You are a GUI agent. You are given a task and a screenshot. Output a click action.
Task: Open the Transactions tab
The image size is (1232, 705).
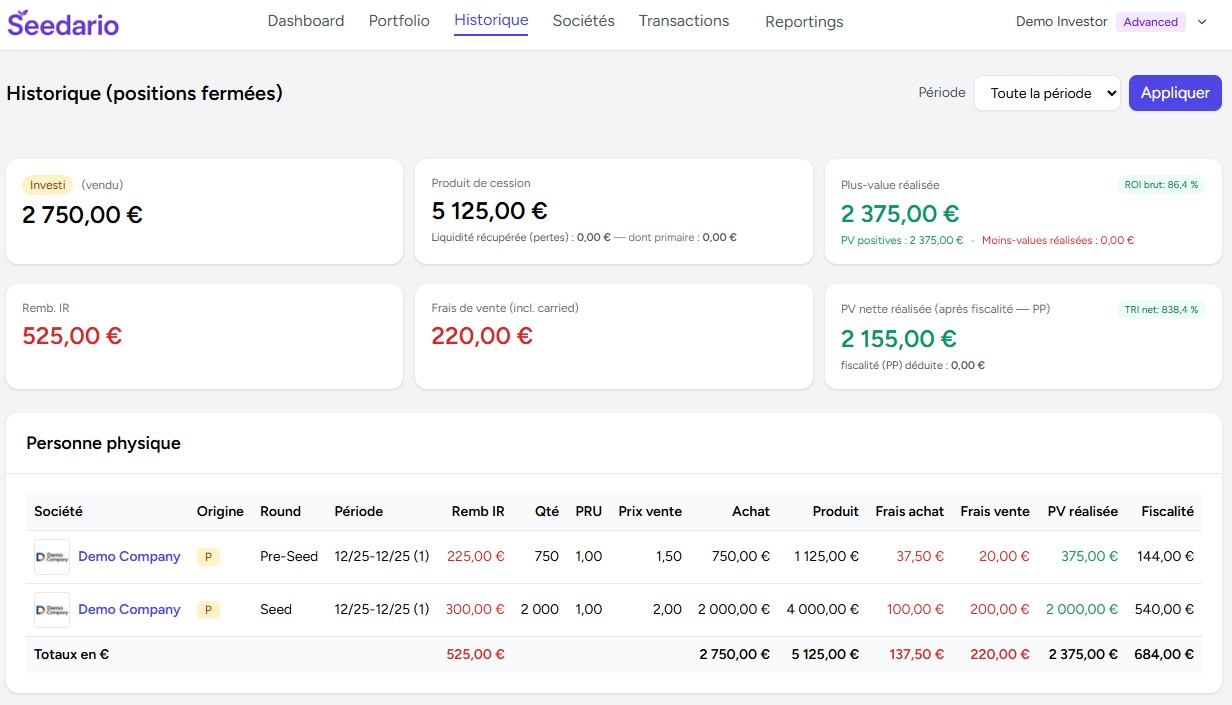pos(684,21)
